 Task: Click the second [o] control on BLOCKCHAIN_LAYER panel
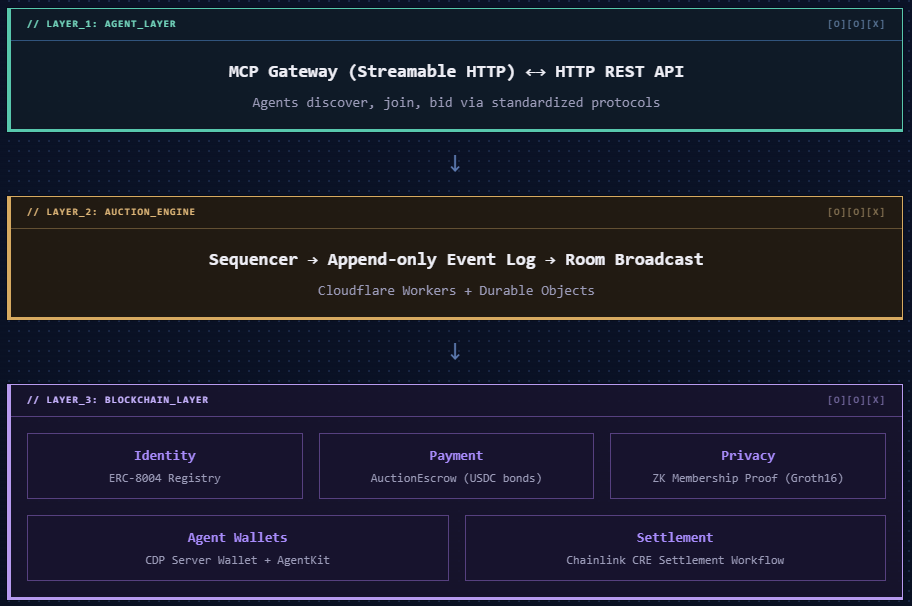(x=856, y=400)
